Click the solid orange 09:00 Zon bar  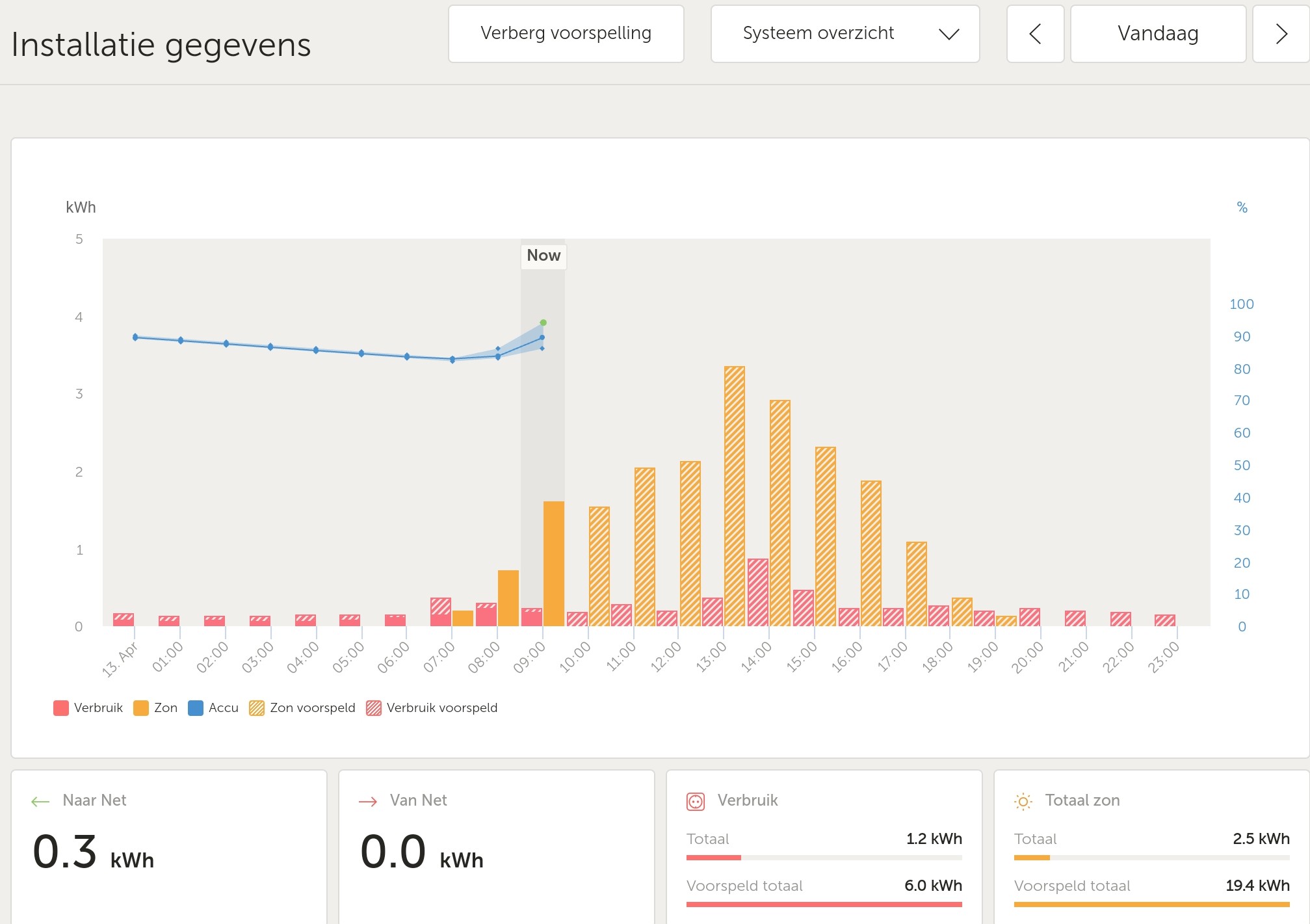tap(554, 563)
